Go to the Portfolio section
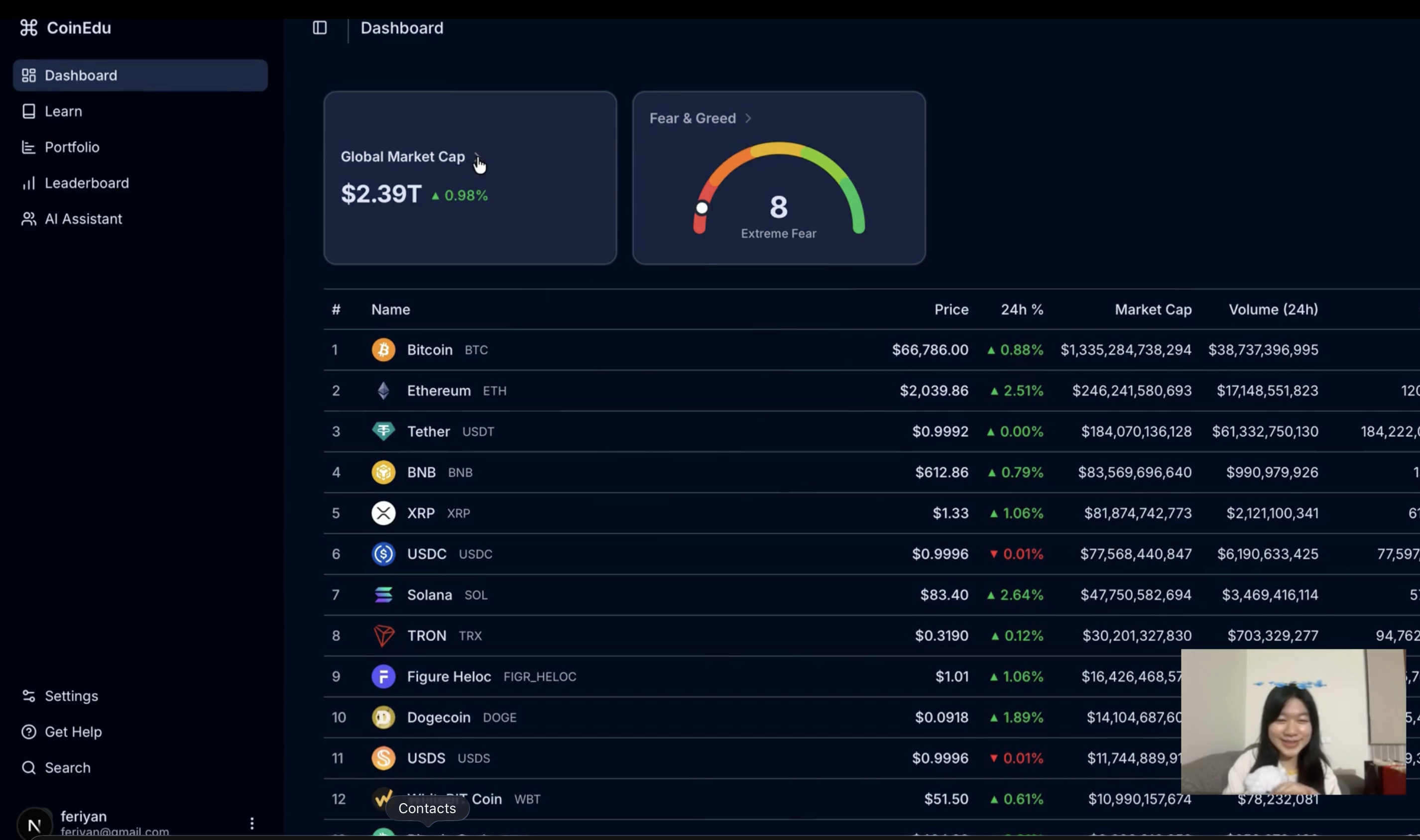Viewport: 1420px width, 840px height. 72,147
